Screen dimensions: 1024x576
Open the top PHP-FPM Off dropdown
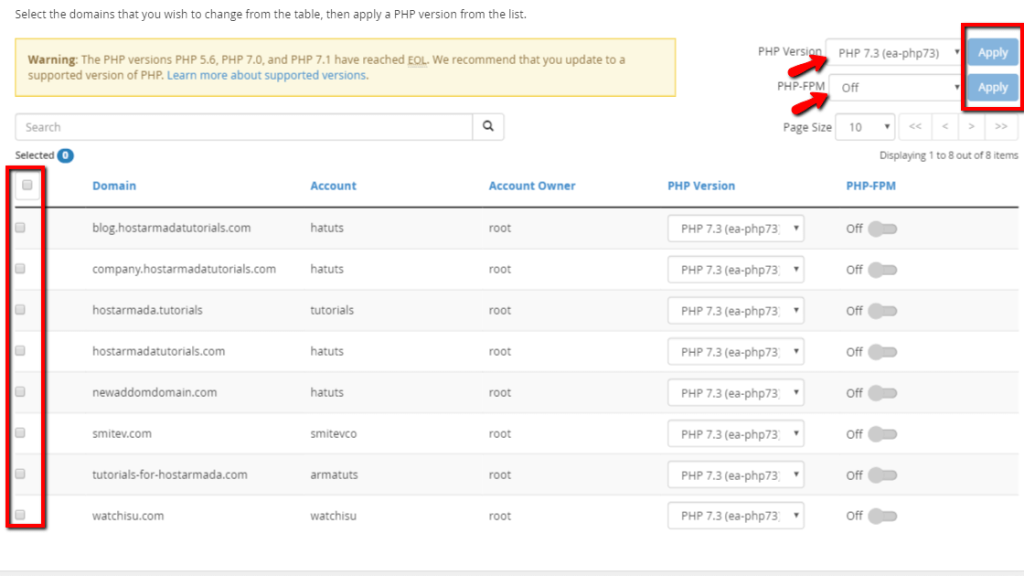point(897,88)
